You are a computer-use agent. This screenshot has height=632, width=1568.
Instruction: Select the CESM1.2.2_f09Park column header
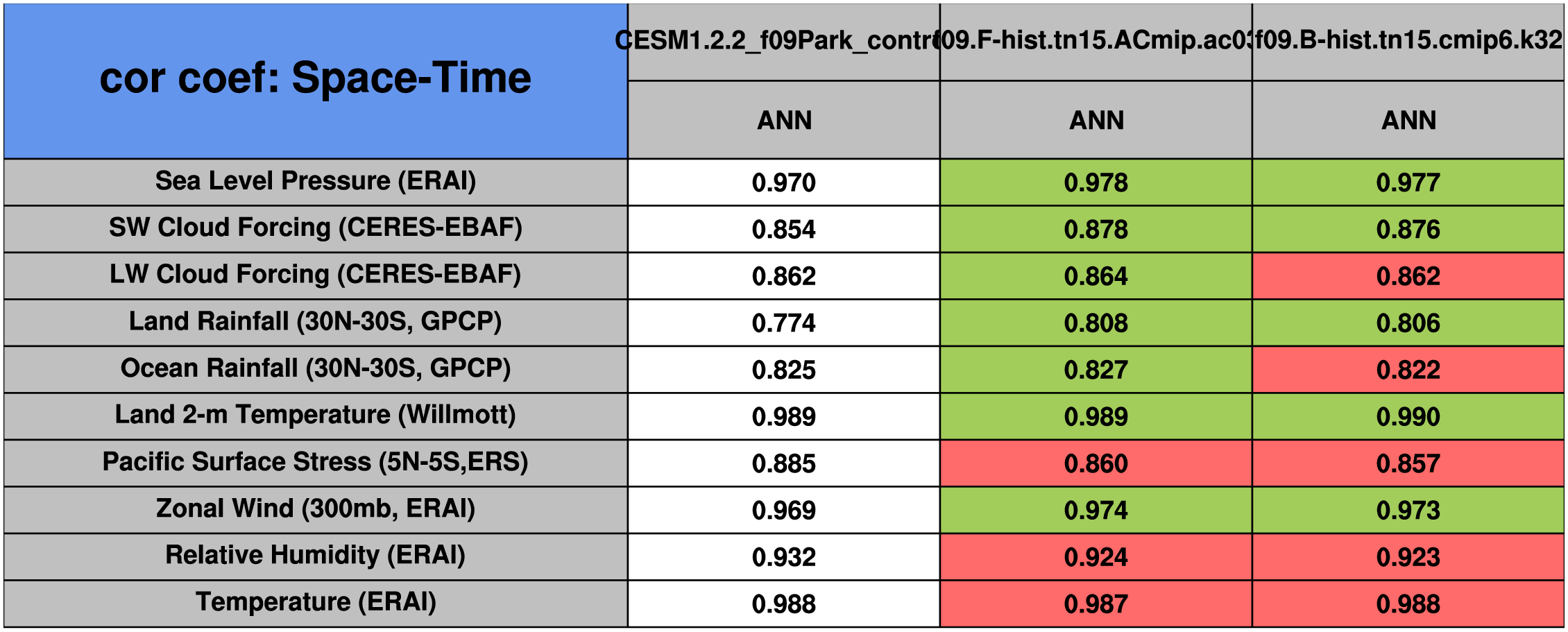(783, 41)
